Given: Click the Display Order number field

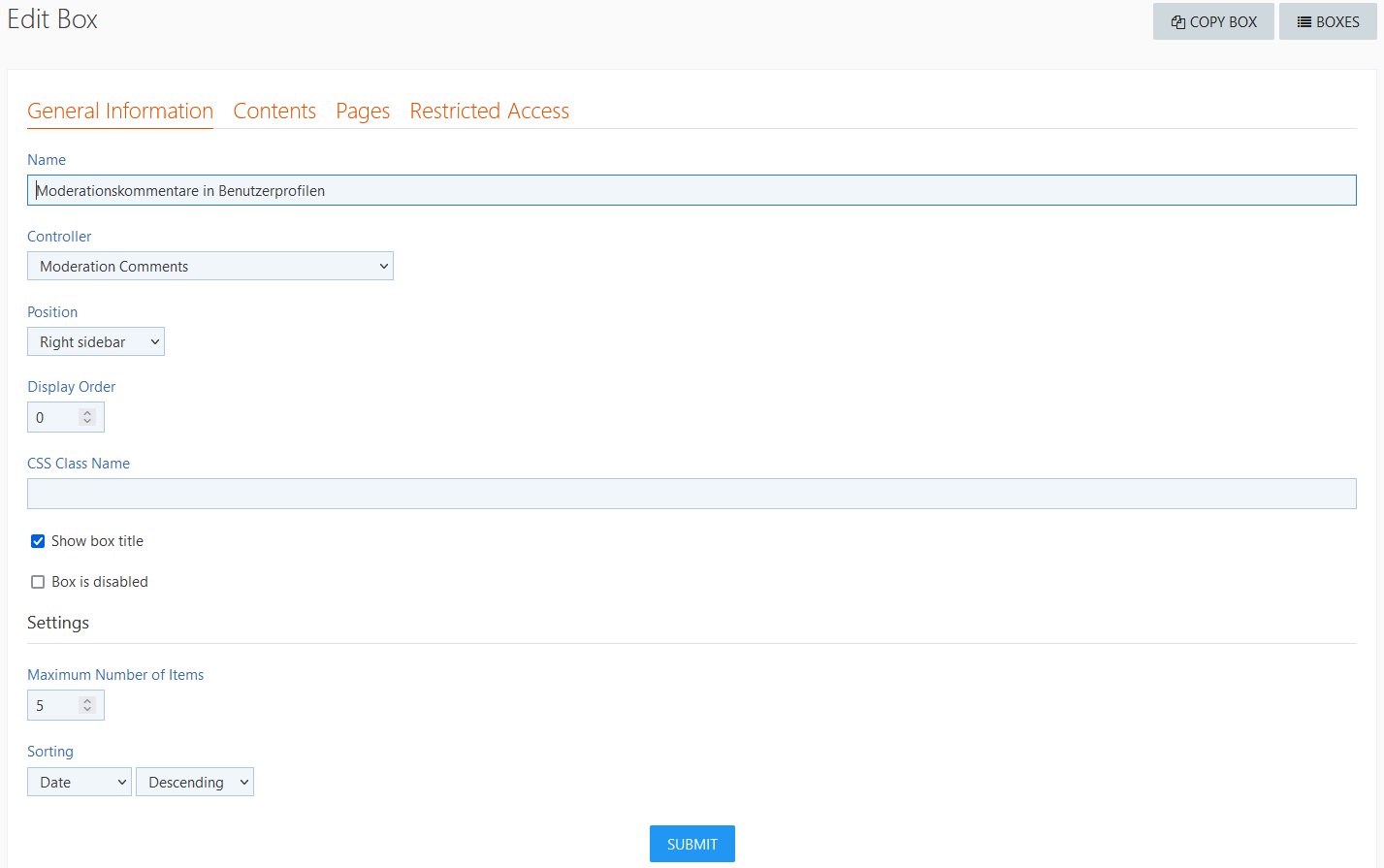Looking at the screenshot, I should pyautogui.click(x=55, y=418).
